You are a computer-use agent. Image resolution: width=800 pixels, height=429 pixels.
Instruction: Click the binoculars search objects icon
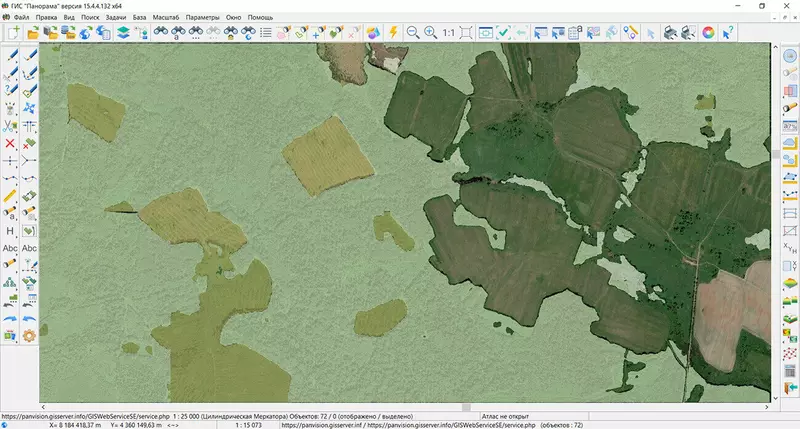click(160, 33)
